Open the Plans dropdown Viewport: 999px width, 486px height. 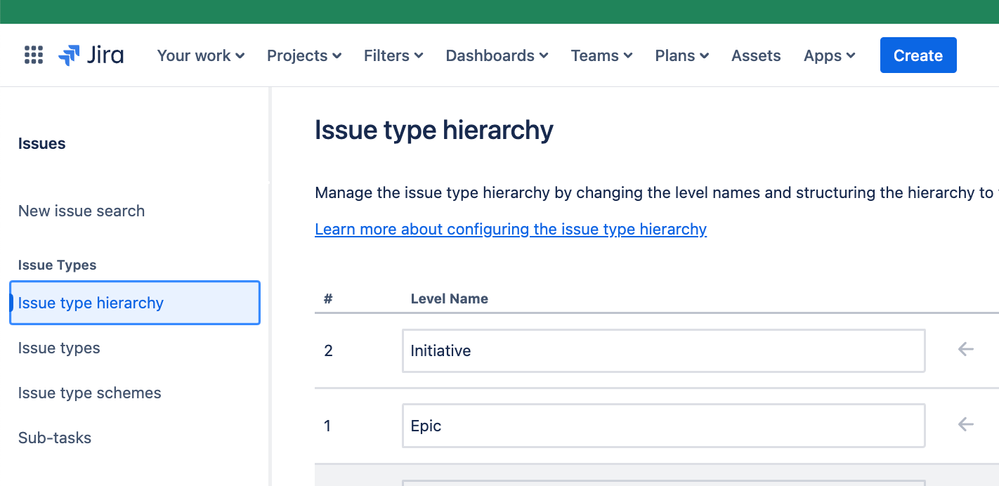(x=682, y=55)
